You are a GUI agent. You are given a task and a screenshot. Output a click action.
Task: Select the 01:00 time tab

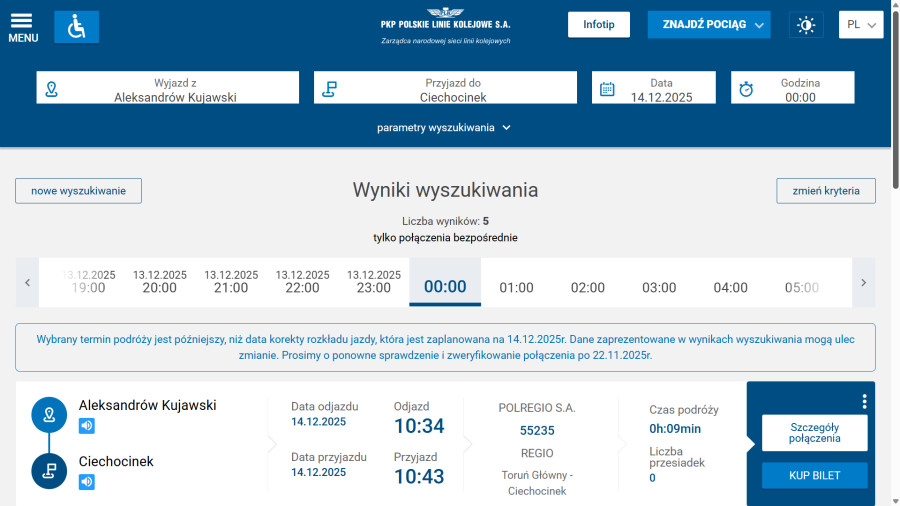click(516, 287)
